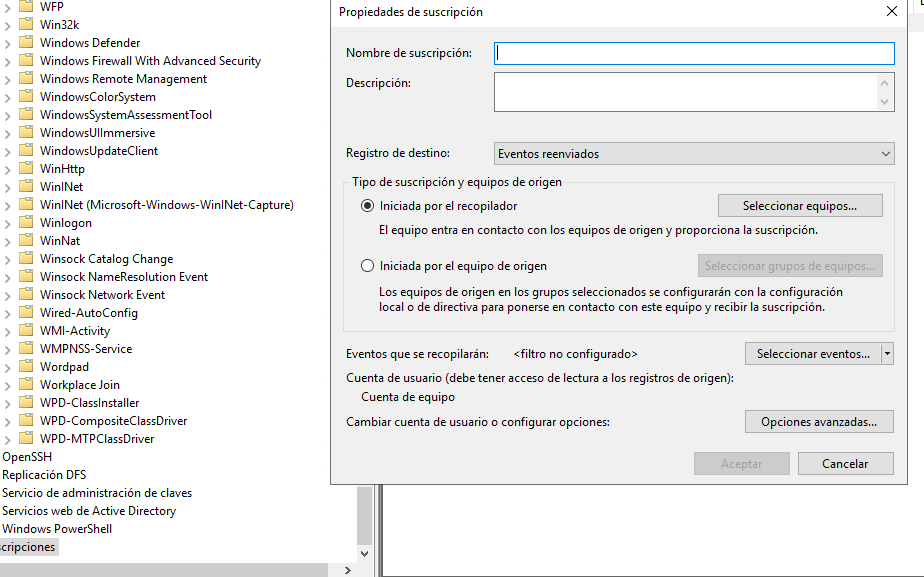Screen dimensions: 924x577
Task: Click the WMI-Activity folder icon
Action: point(26,331)
